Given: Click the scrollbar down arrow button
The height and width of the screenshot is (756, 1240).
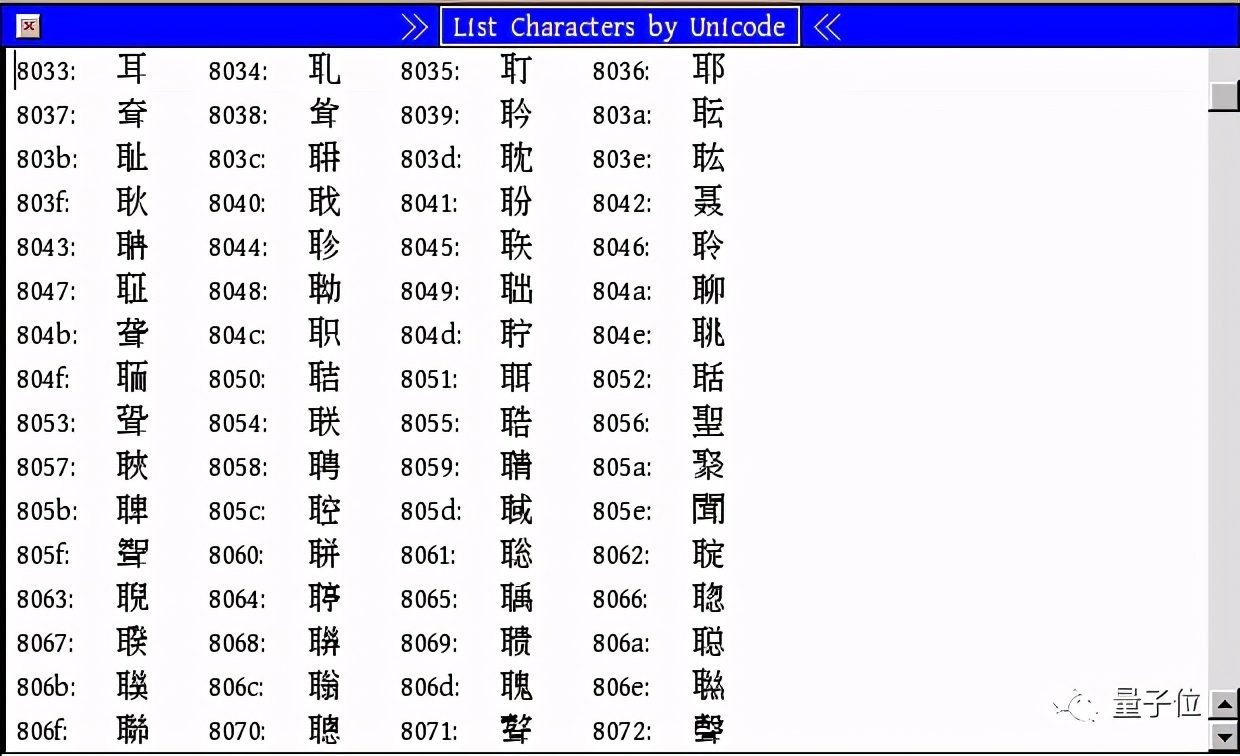Looking at the screenshot, I should 1224,737.
